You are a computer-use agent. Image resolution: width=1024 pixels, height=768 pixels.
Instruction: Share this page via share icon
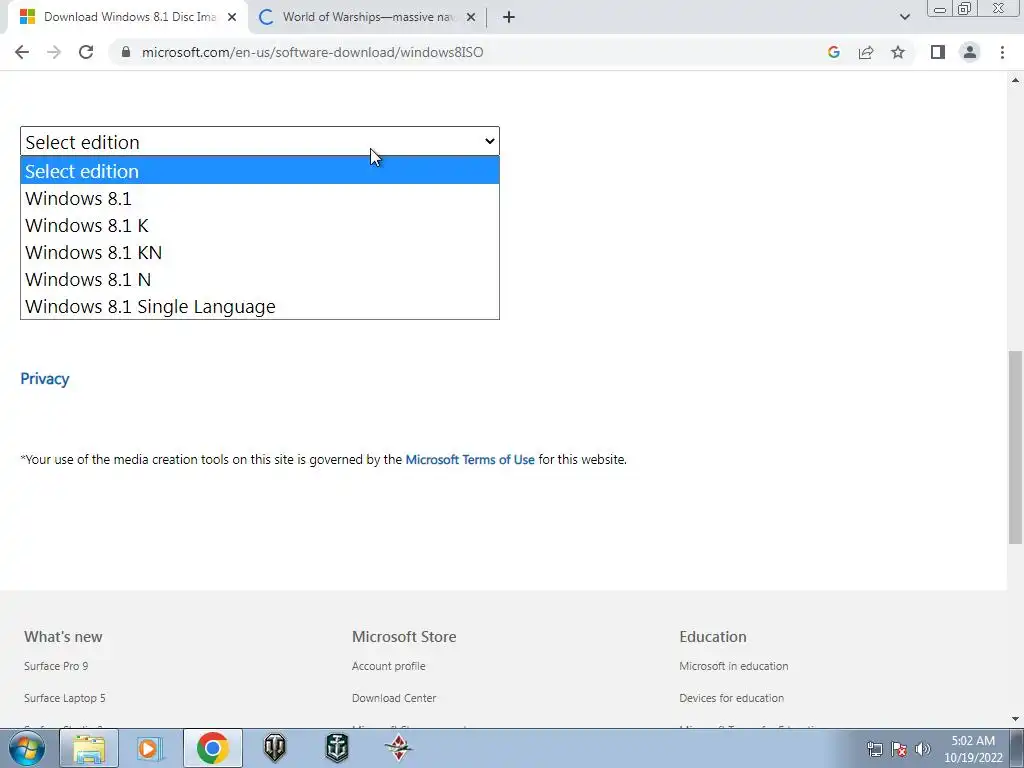[866, 52]
